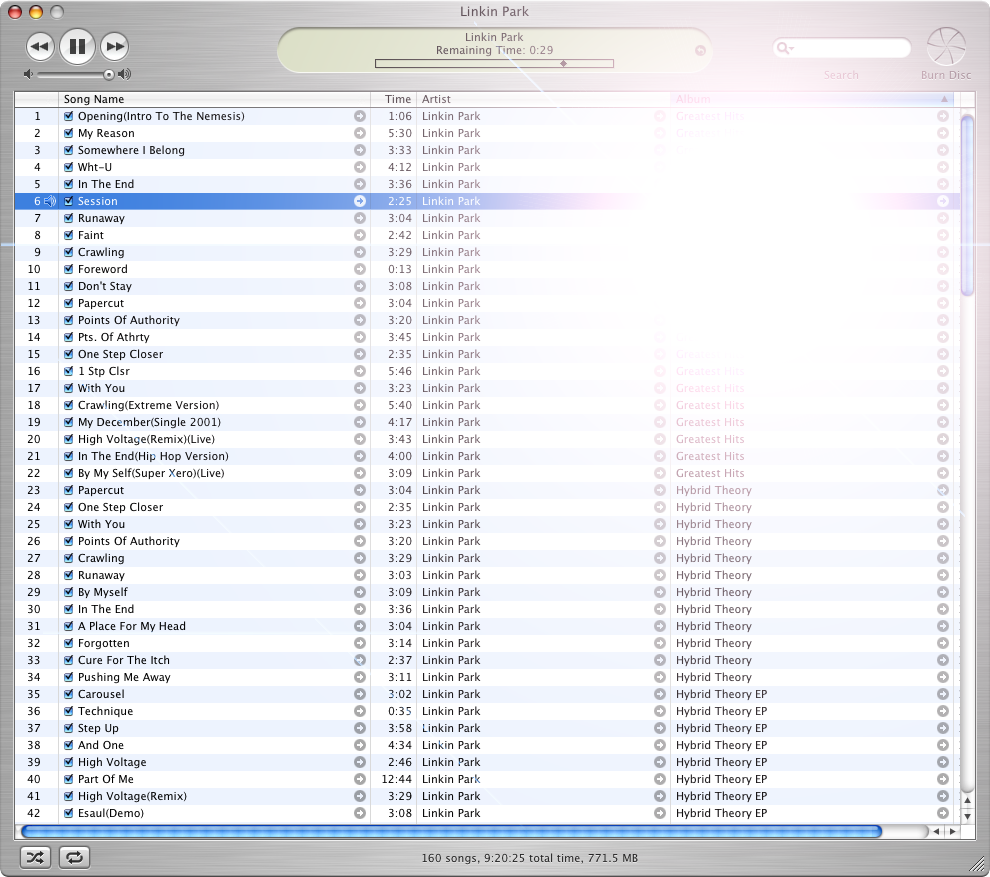990x877 pixels.
Task: Toggle the shuffle button
Action: tap(35, 857)
